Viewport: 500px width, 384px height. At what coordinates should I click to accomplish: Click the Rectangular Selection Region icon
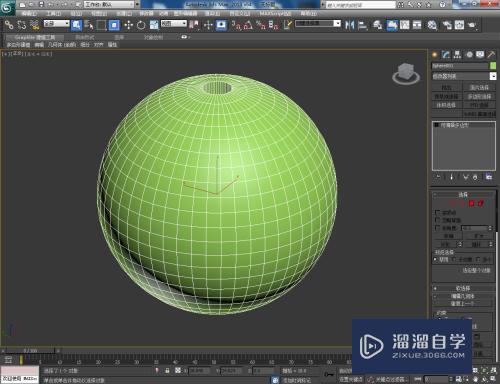101,25
